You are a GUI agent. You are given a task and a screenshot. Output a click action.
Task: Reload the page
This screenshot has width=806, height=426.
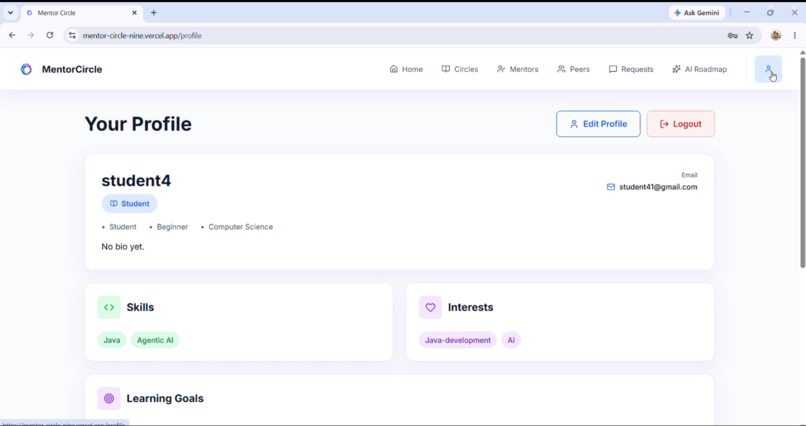[x=49, y=35]
